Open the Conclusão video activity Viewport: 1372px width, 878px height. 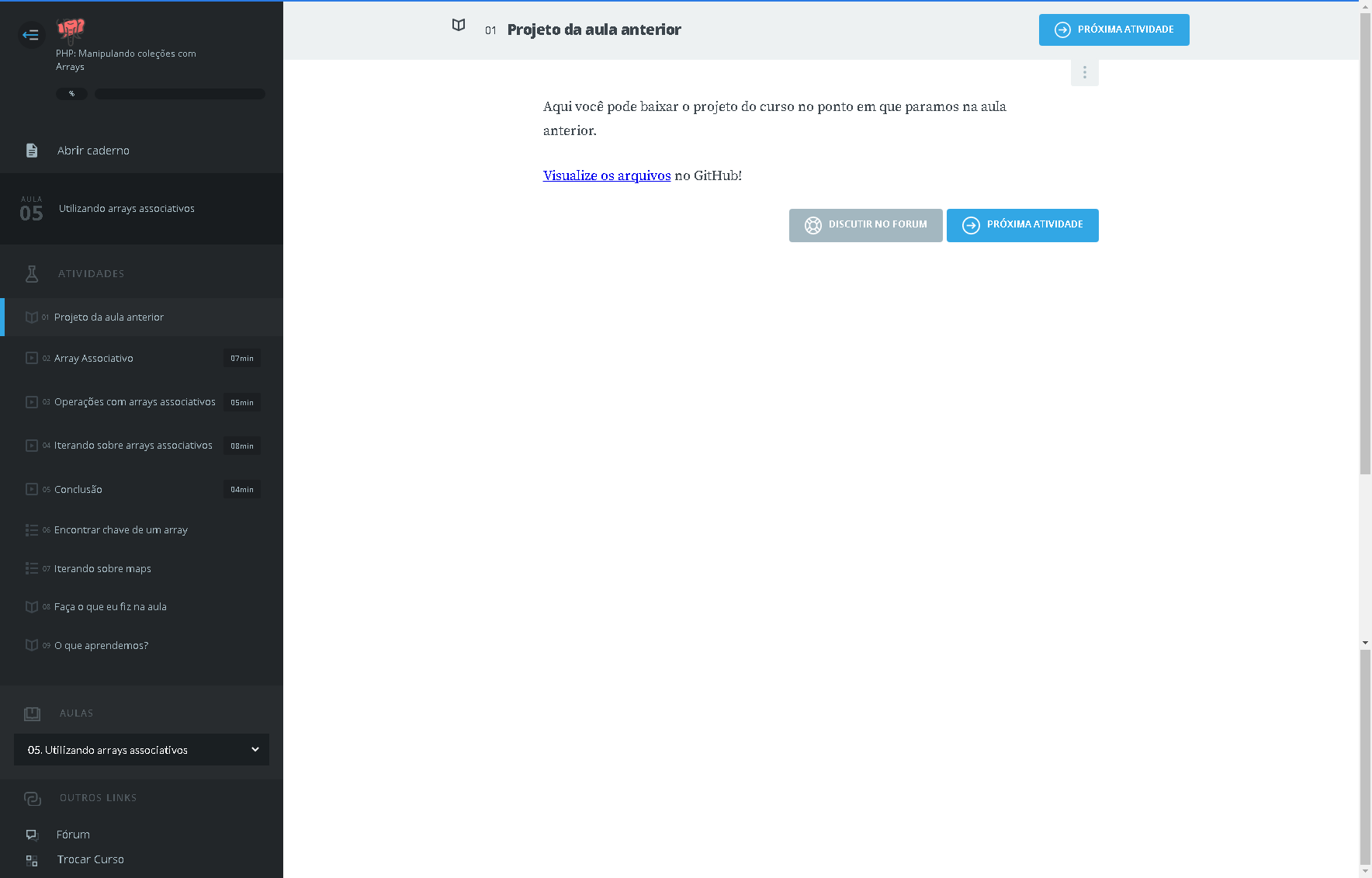(78, 490)
